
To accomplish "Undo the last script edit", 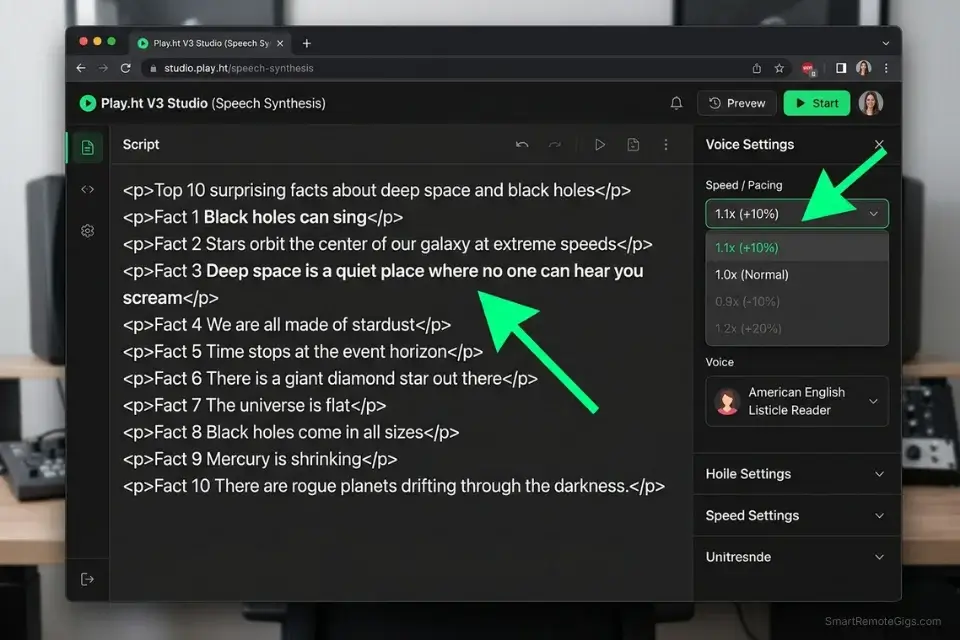I will pos(522,145).
